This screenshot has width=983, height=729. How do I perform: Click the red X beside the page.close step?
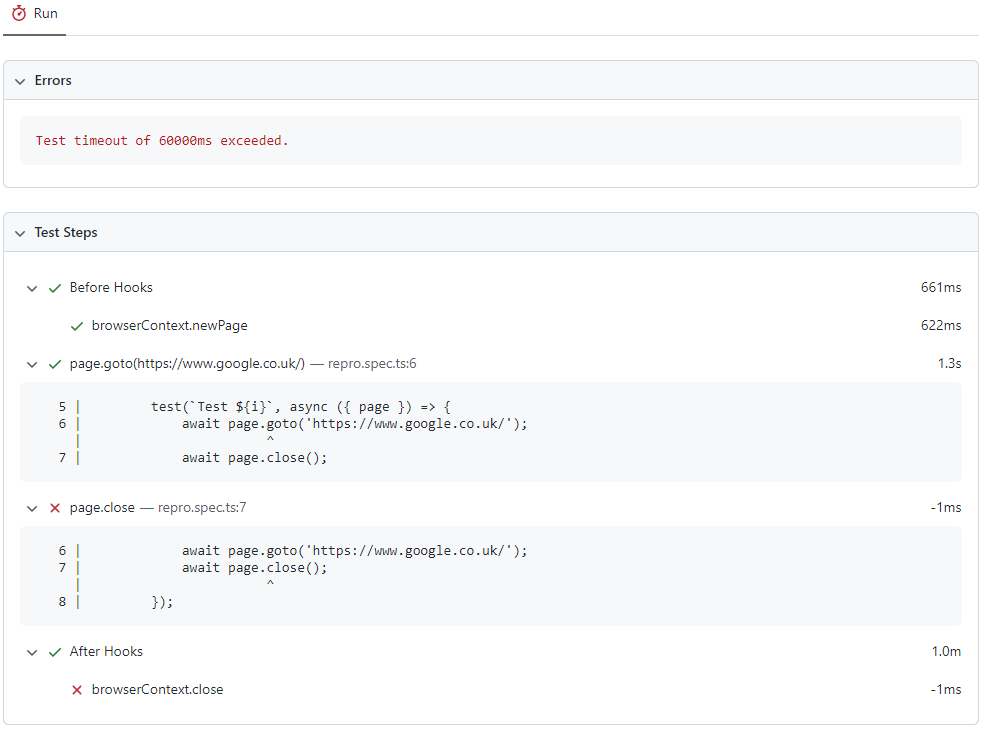(55, 507)
